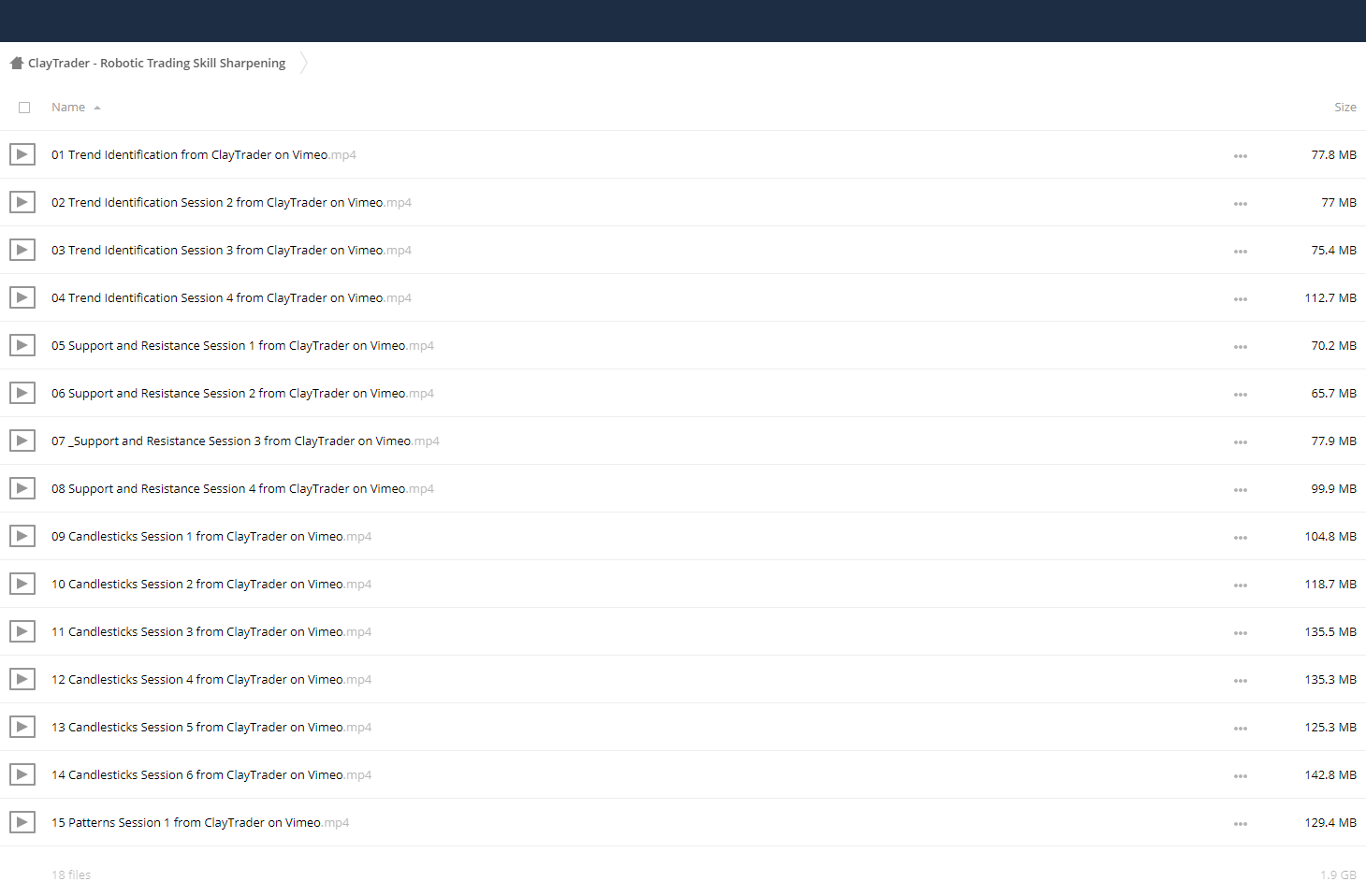Click the 142.8 MB size value
Screen dimensions: 1366x896
point(1330,775)
